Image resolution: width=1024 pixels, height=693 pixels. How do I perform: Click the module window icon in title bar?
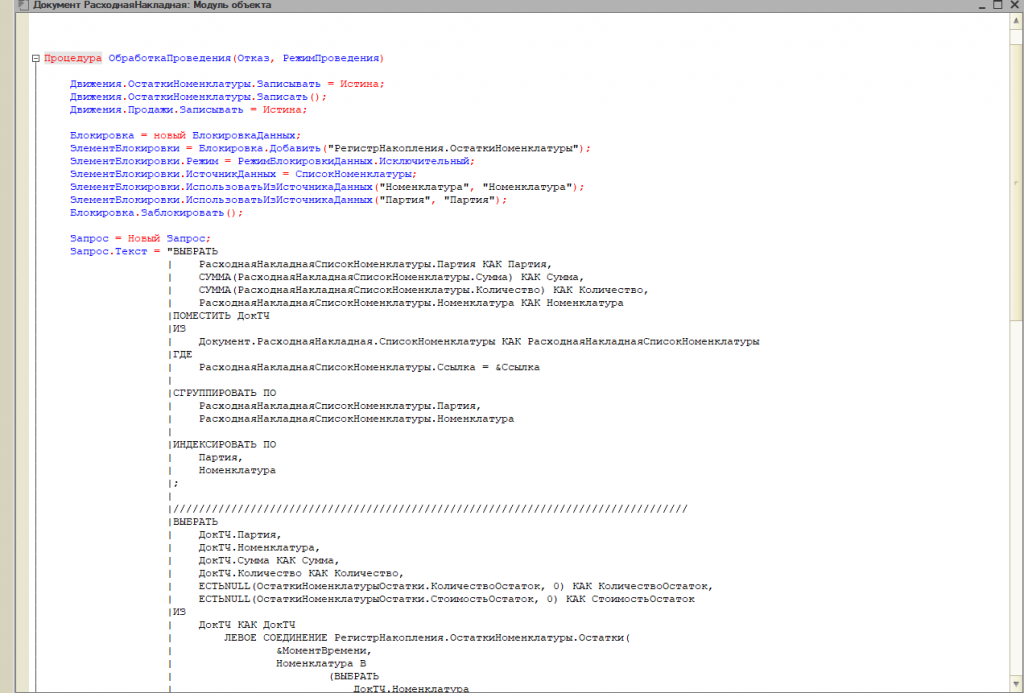[24, 5]
